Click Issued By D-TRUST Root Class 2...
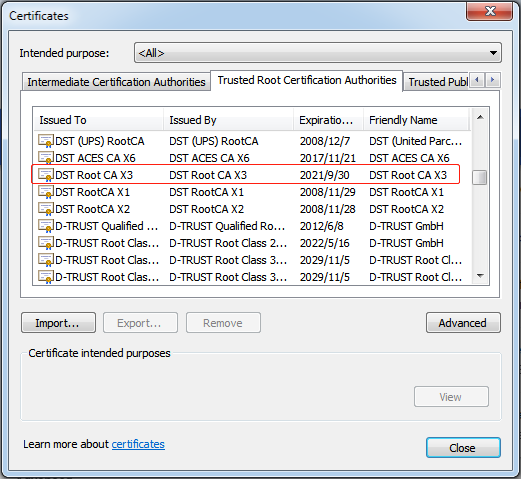 [x=228, y=243]
